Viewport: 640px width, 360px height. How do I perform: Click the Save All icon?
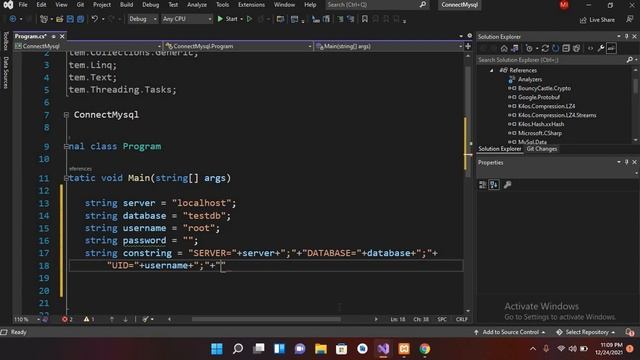coord(81,19)
